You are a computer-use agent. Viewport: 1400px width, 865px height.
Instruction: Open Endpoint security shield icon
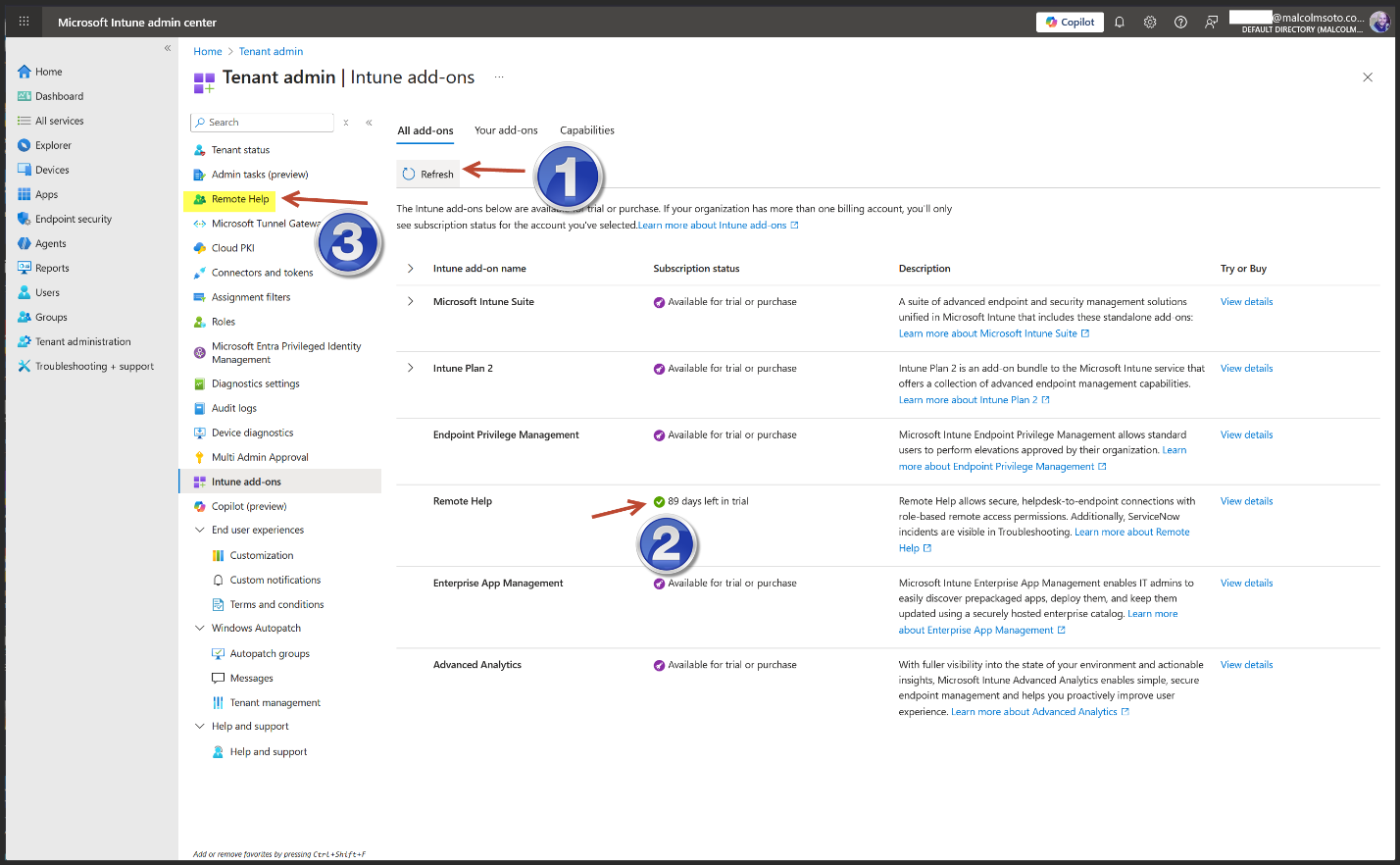(25, 219)
